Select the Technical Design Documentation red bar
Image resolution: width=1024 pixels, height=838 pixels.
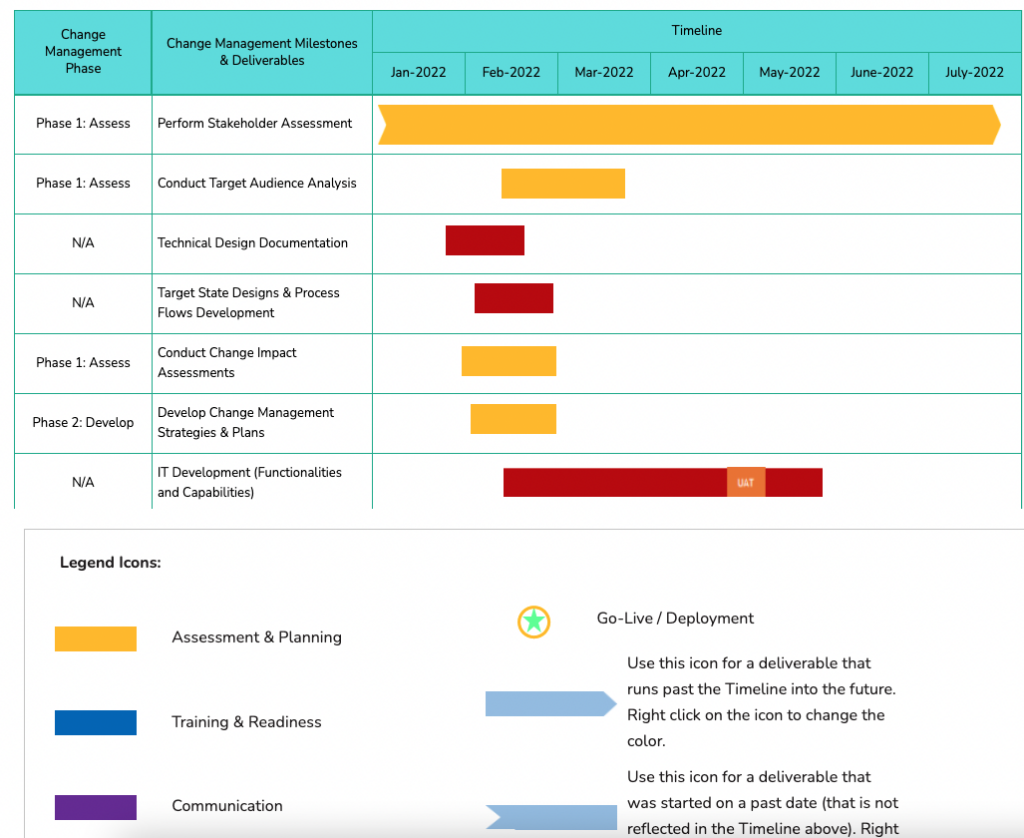pyautogui.click(x=485, y=241)
